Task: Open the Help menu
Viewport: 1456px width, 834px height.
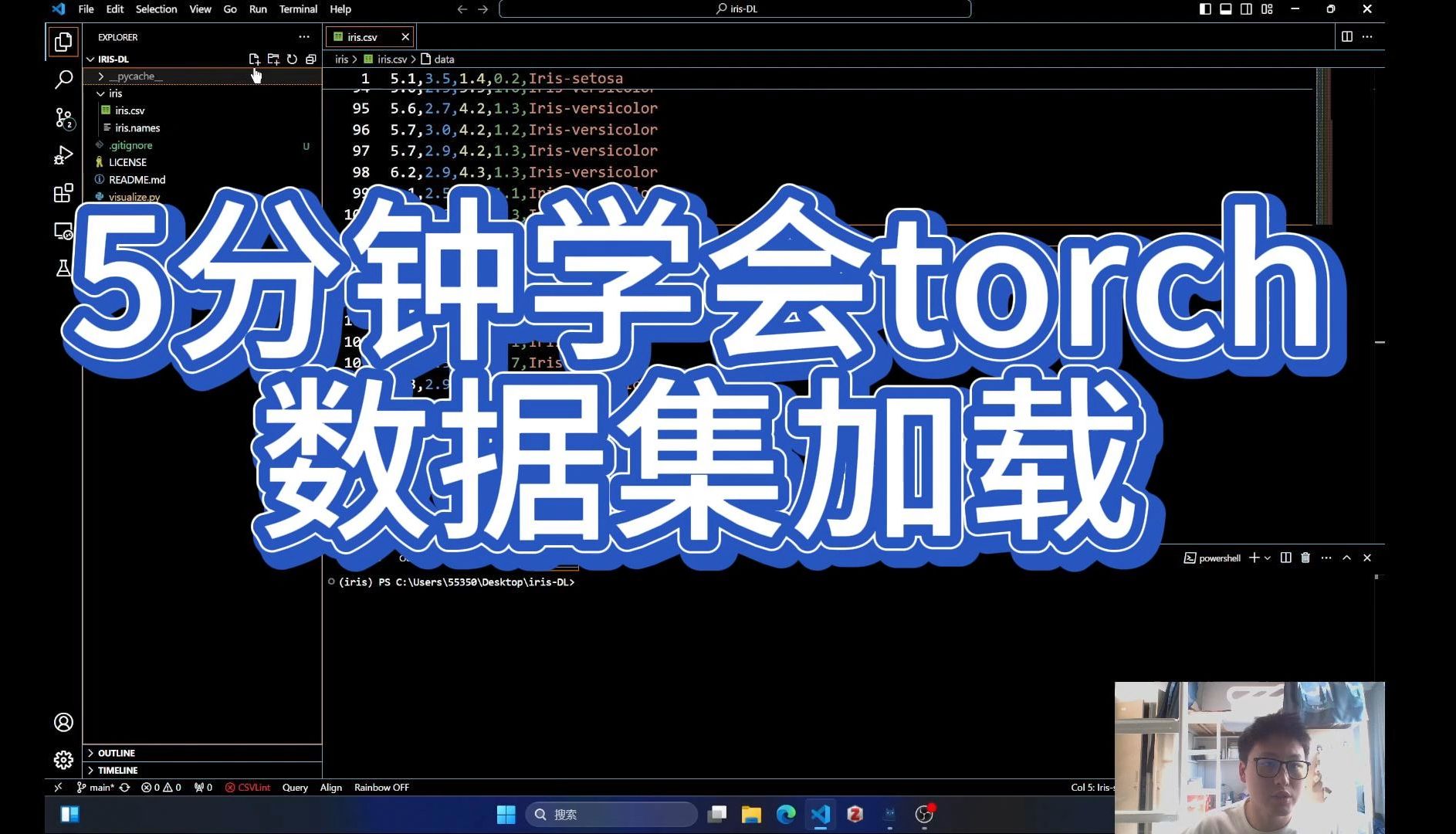Action: pyautogui.click(x=340, y=9)
